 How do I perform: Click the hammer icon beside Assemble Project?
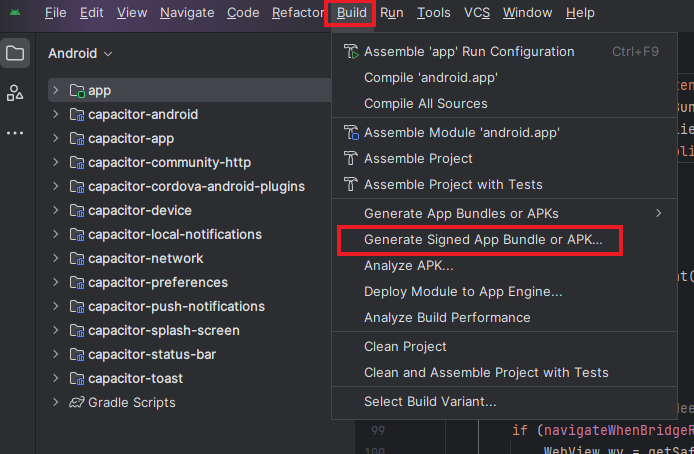coord(350,159)
